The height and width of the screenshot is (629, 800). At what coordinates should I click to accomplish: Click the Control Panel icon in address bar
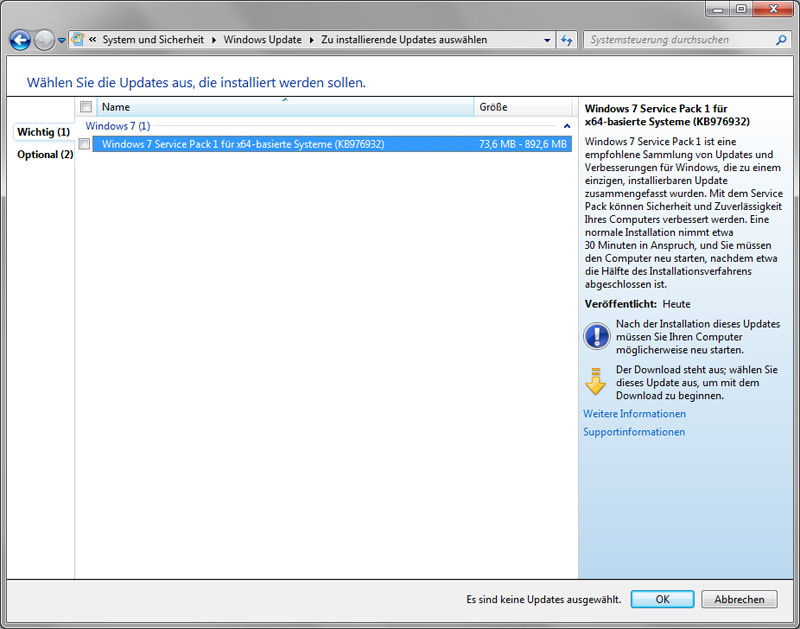click(78, 39)
